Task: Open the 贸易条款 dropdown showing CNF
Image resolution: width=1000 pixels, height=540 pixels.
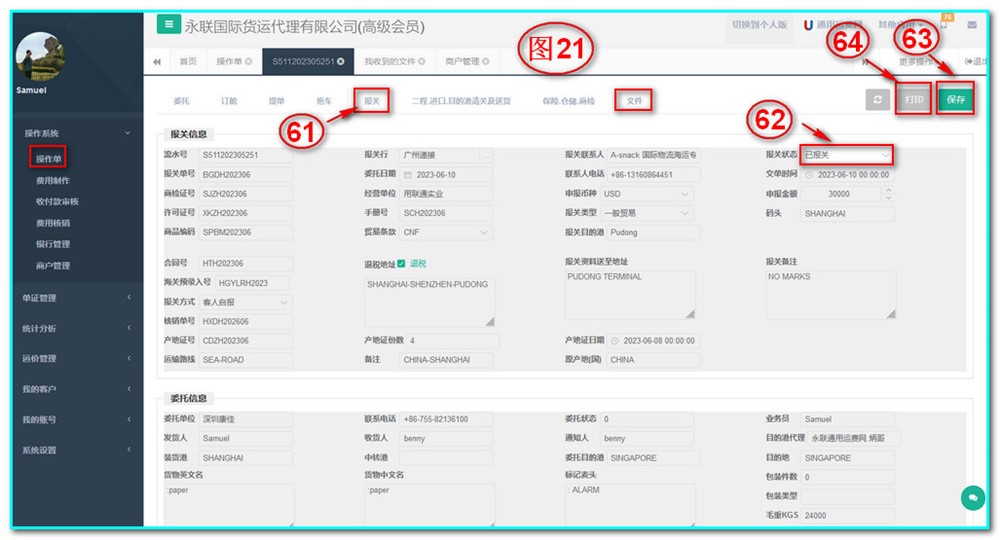Action: pos(446,232)
